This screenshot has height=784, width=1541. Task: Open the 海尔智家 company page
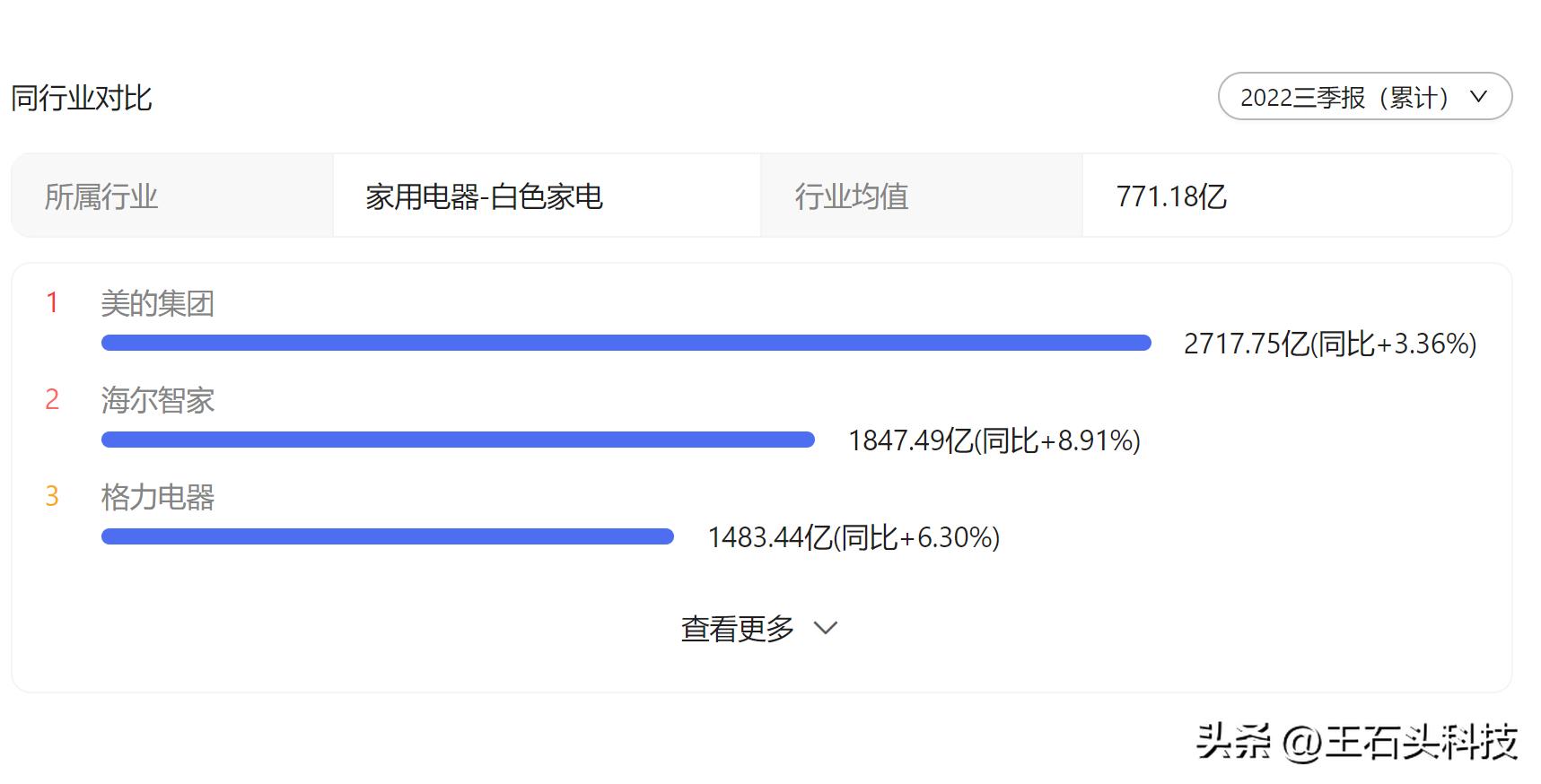tap(158, 401)
